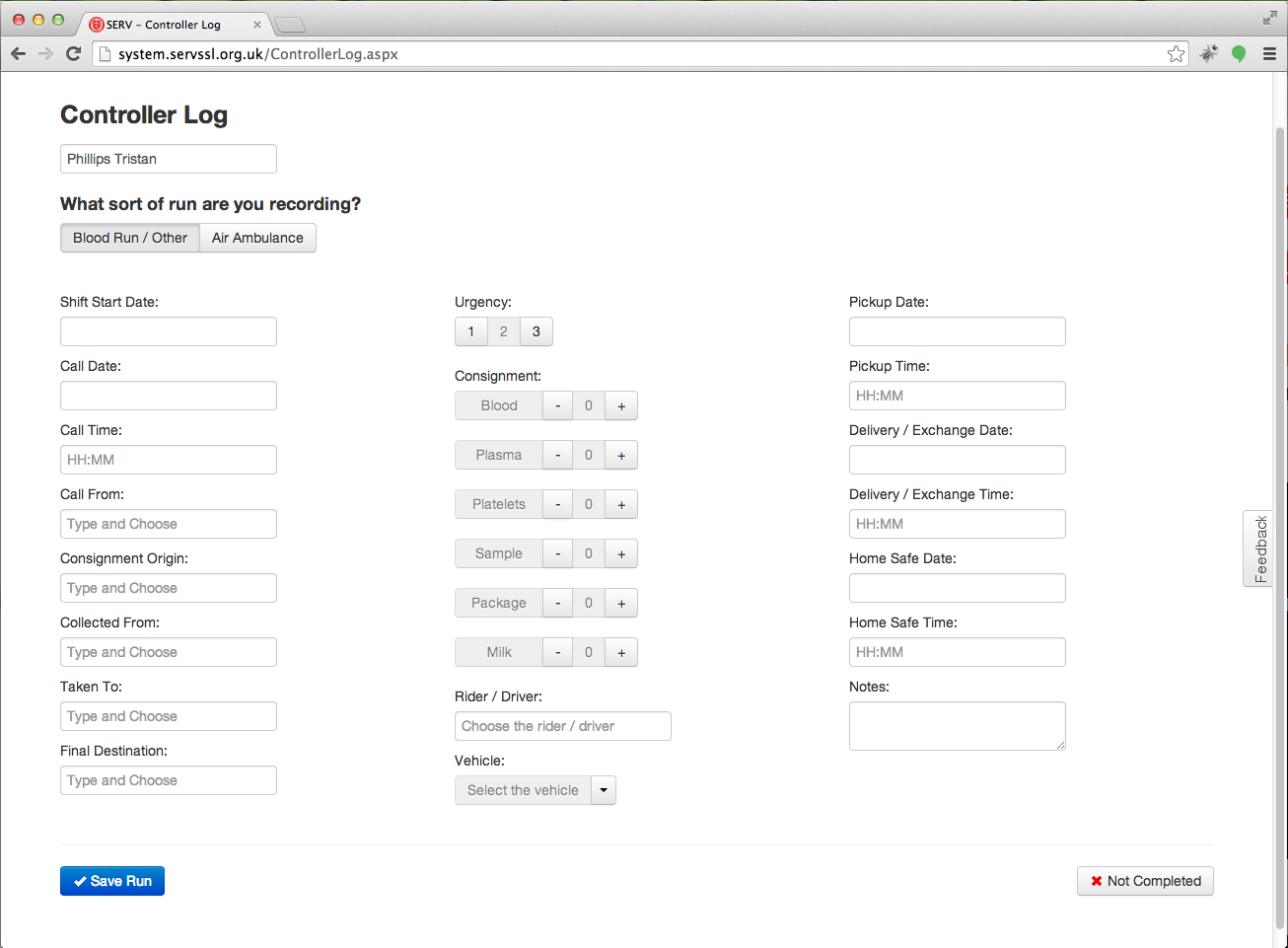Select urgency level 1

click(471, 331)
